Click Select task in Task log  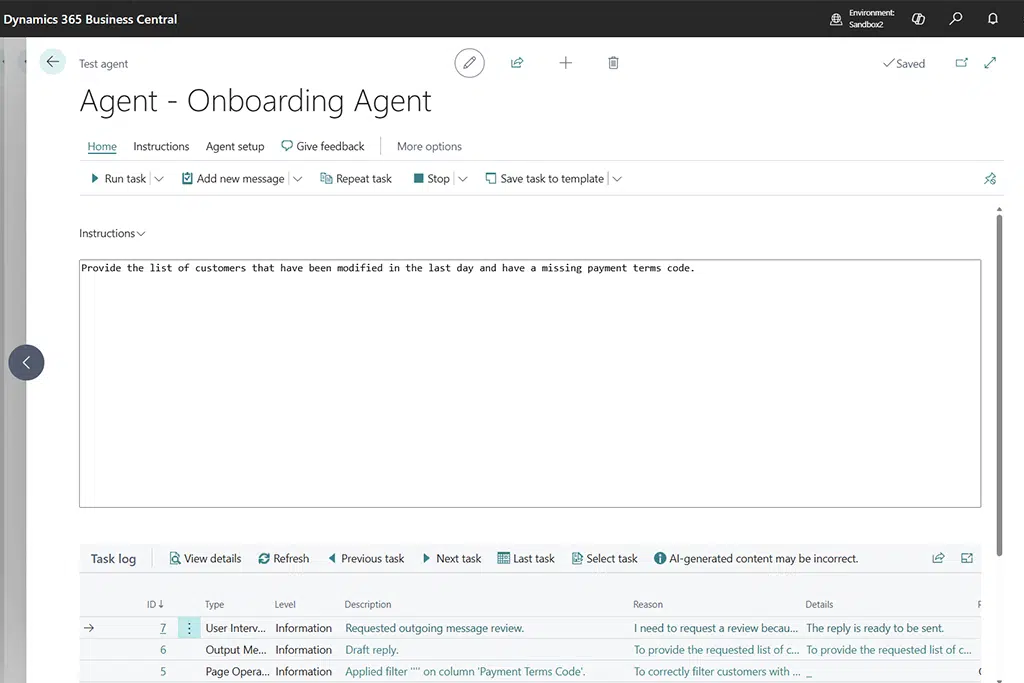605,558
